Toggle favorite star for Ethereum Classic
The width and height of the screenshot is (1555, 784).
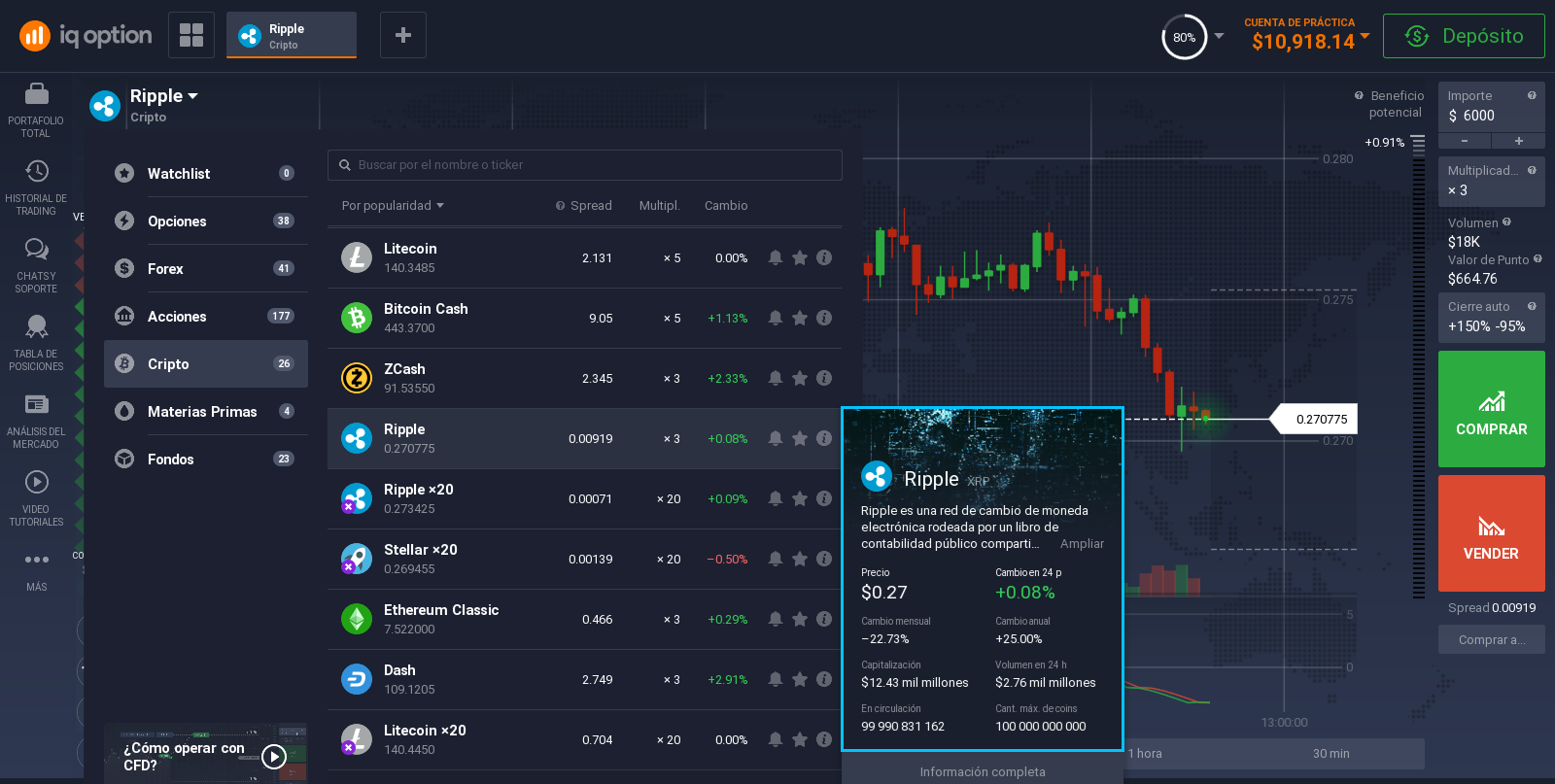click(800, 619)
